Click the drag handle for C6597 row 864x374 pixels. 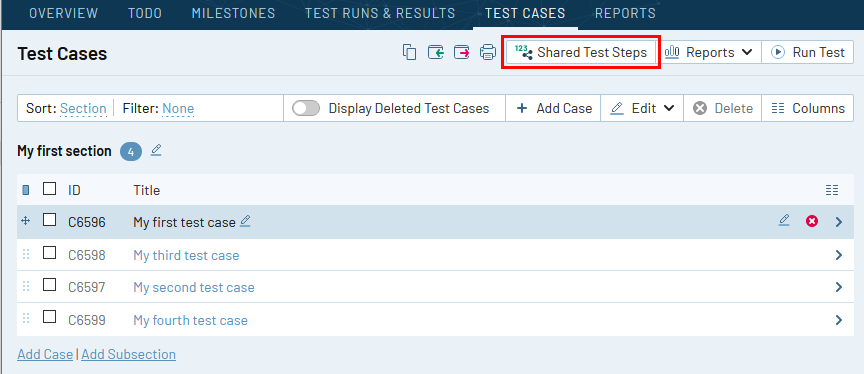pyautogui.click(x=25, y=286)
